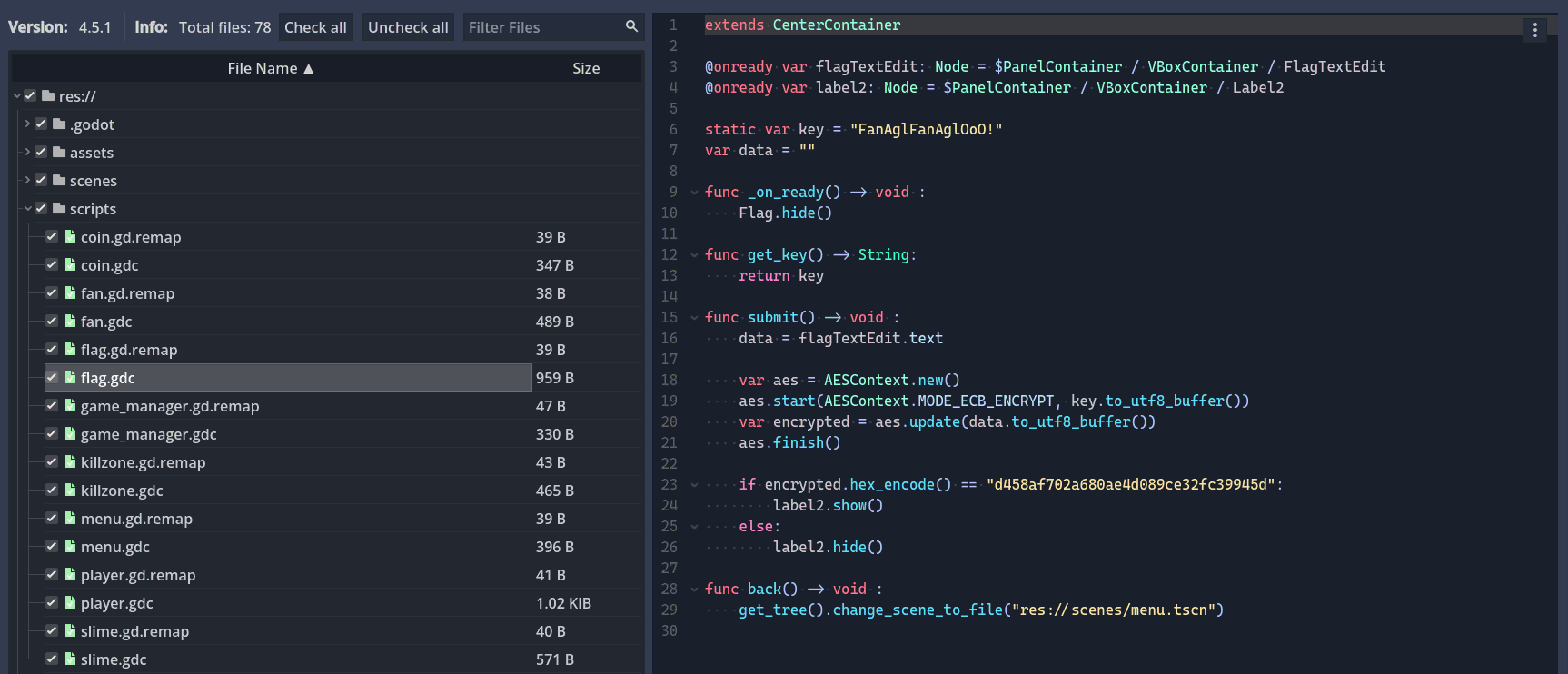Uncheck the coin.gdc file checkbox
The height and width of the screenshot is (674, 1568).
point(52,265)
